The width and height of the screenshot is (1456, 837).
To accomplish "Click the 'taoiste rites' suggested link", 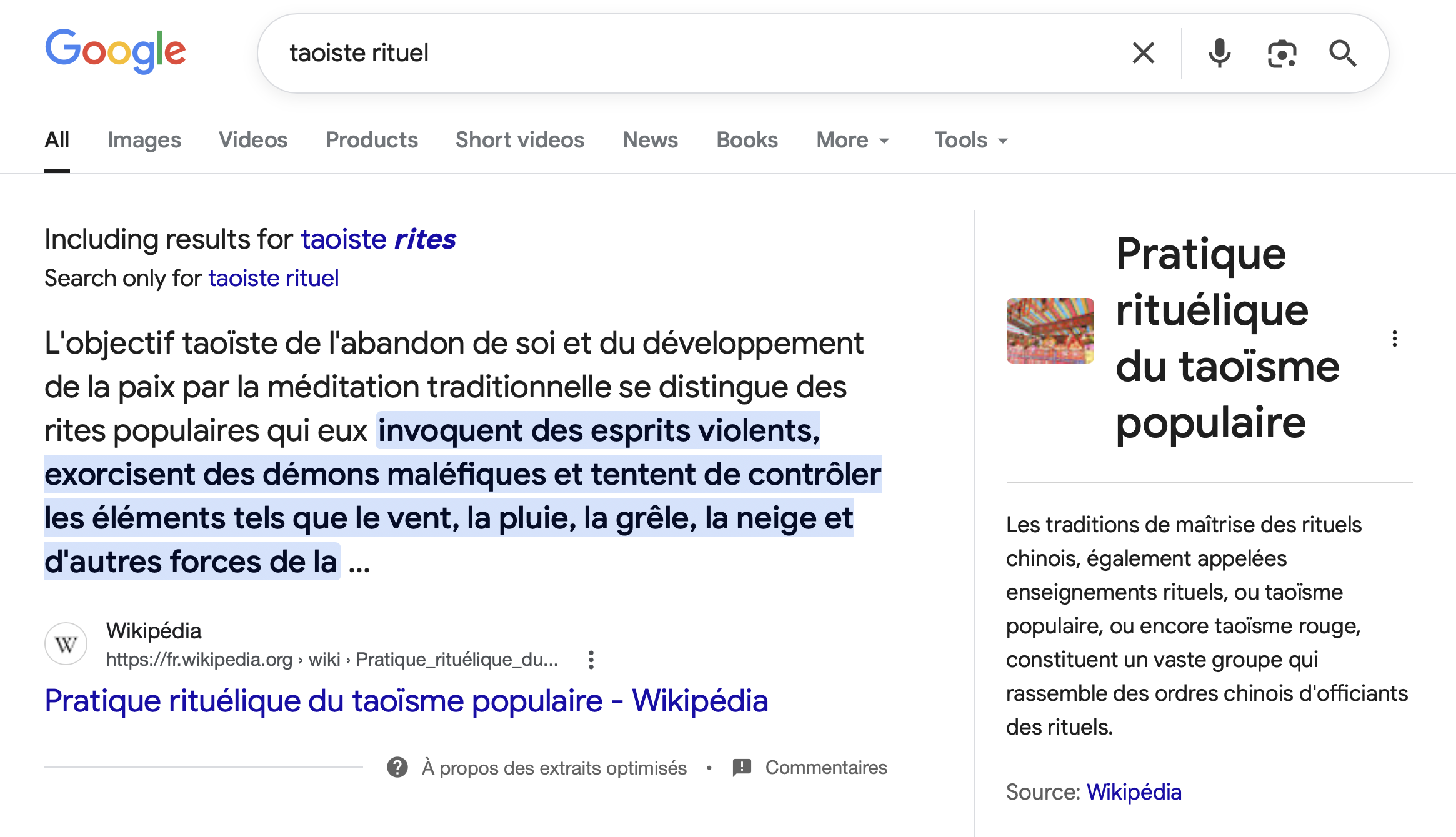I will pyautogui.click(x=378, y=239).
